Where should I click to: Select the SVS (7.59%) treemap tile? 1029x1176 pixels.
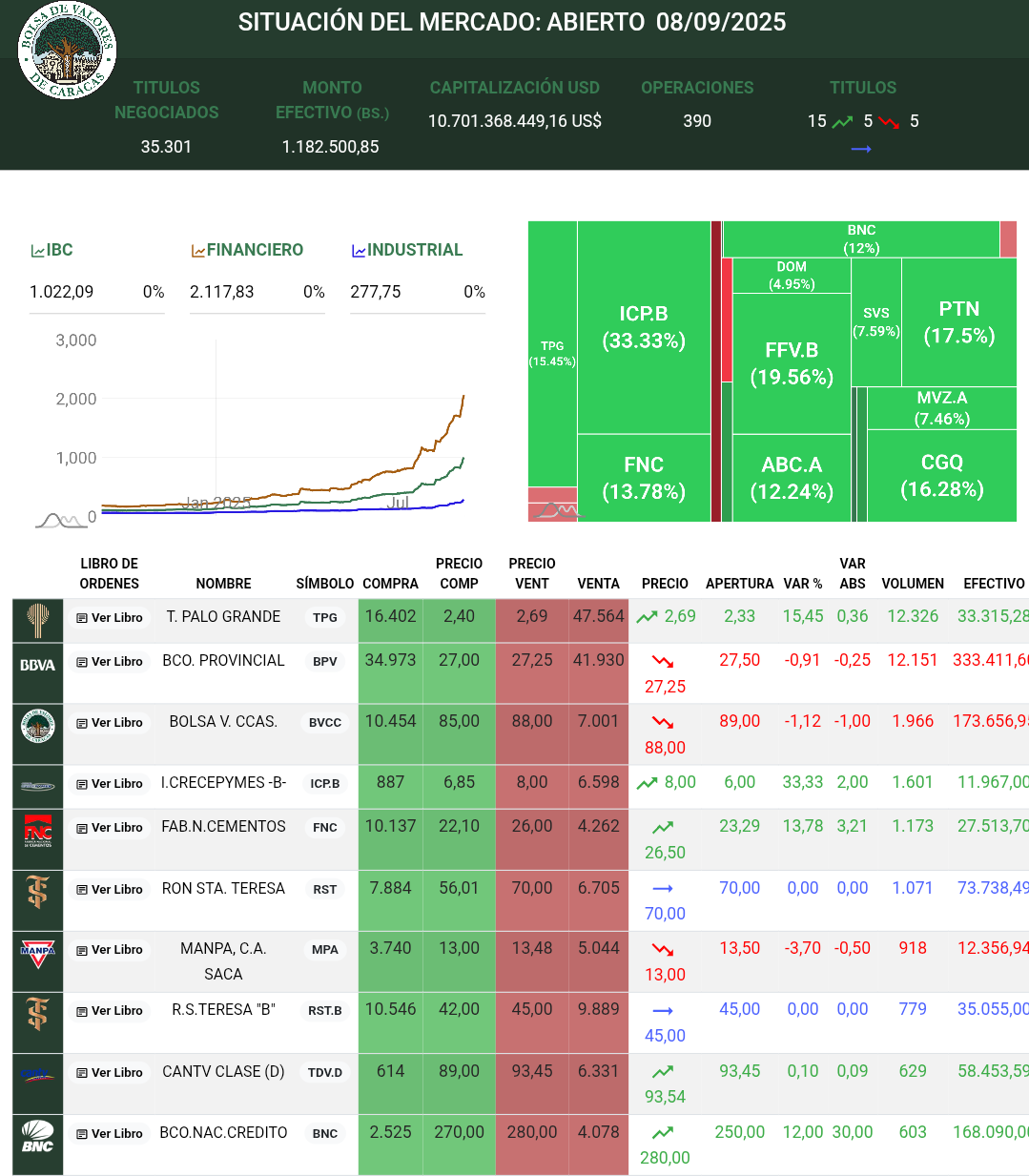(x=876, y=322)
